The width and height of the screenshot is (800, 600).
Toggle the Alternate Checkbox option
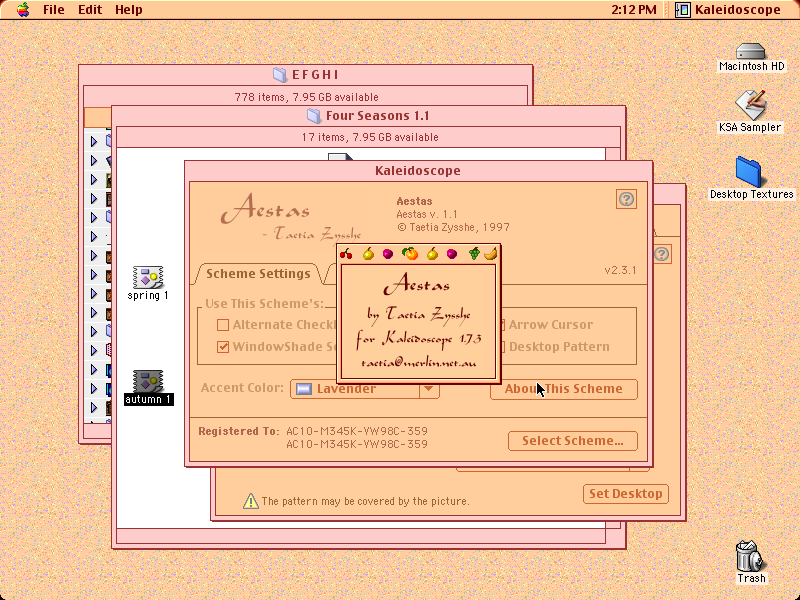coord(223,325)
